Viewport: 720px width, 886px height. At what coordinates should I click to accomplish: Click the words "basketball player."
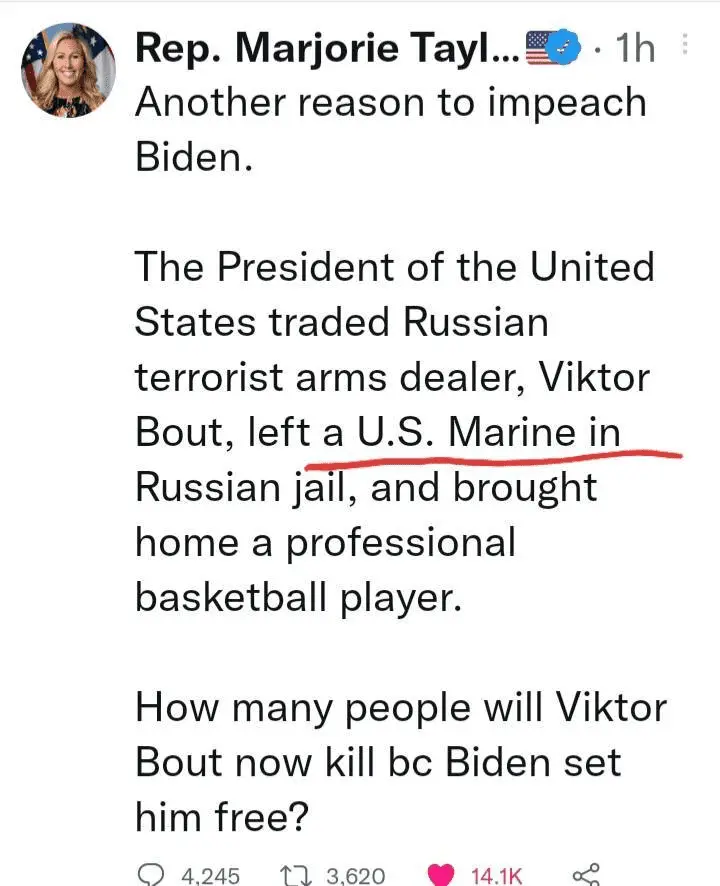[298, 597]
